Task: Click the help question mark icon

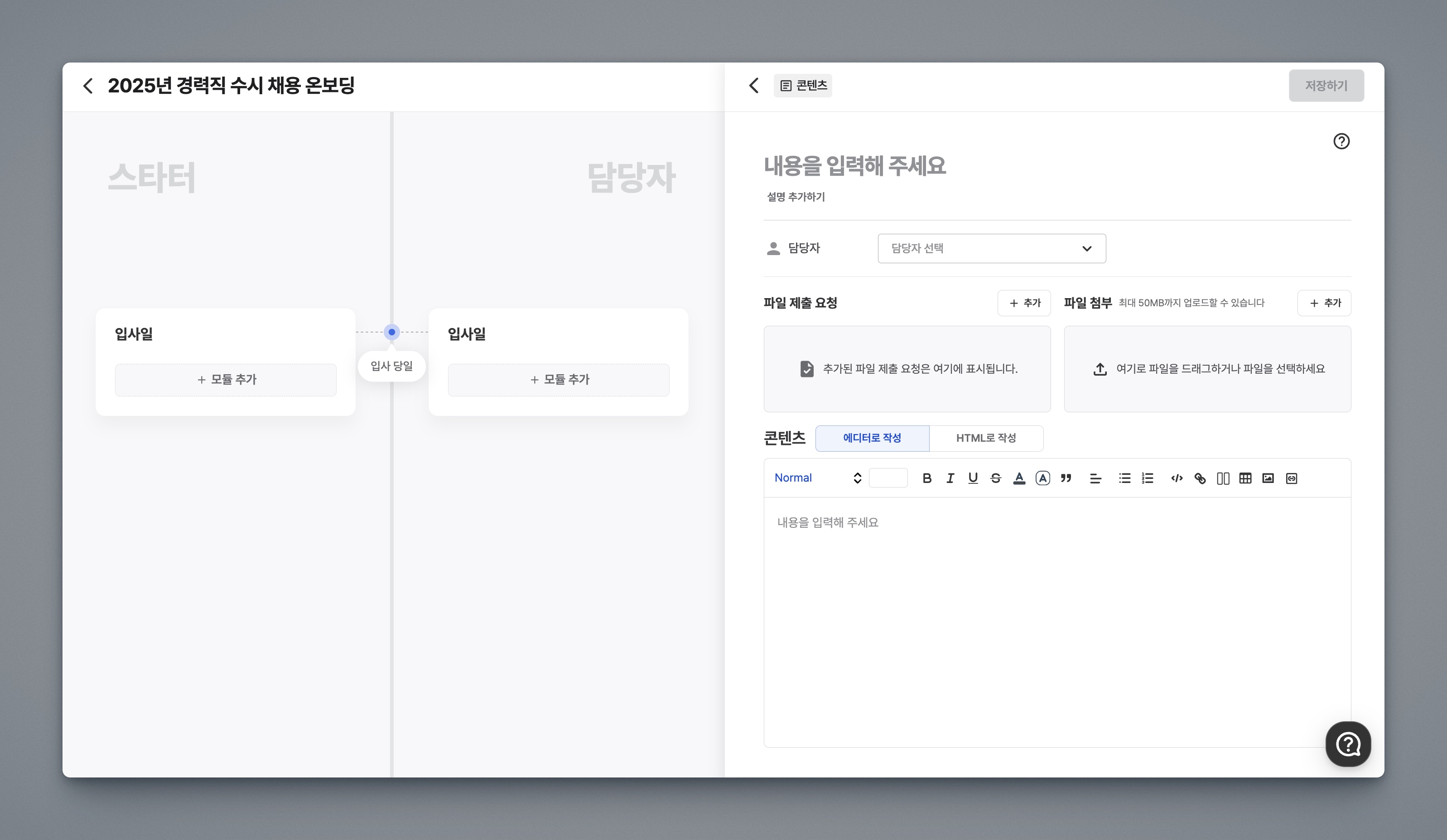Action: pyautogui.click(x=1341, y=141)
